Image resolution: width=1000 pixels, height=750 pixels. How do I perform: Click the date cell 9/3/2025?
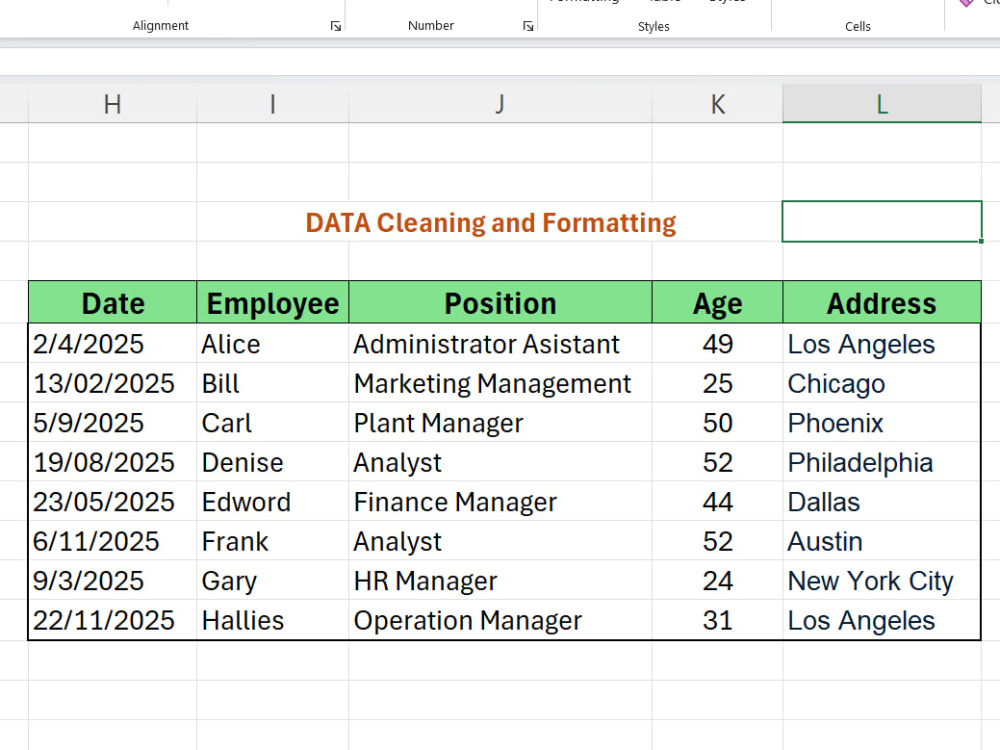click(x=113, y=581)
